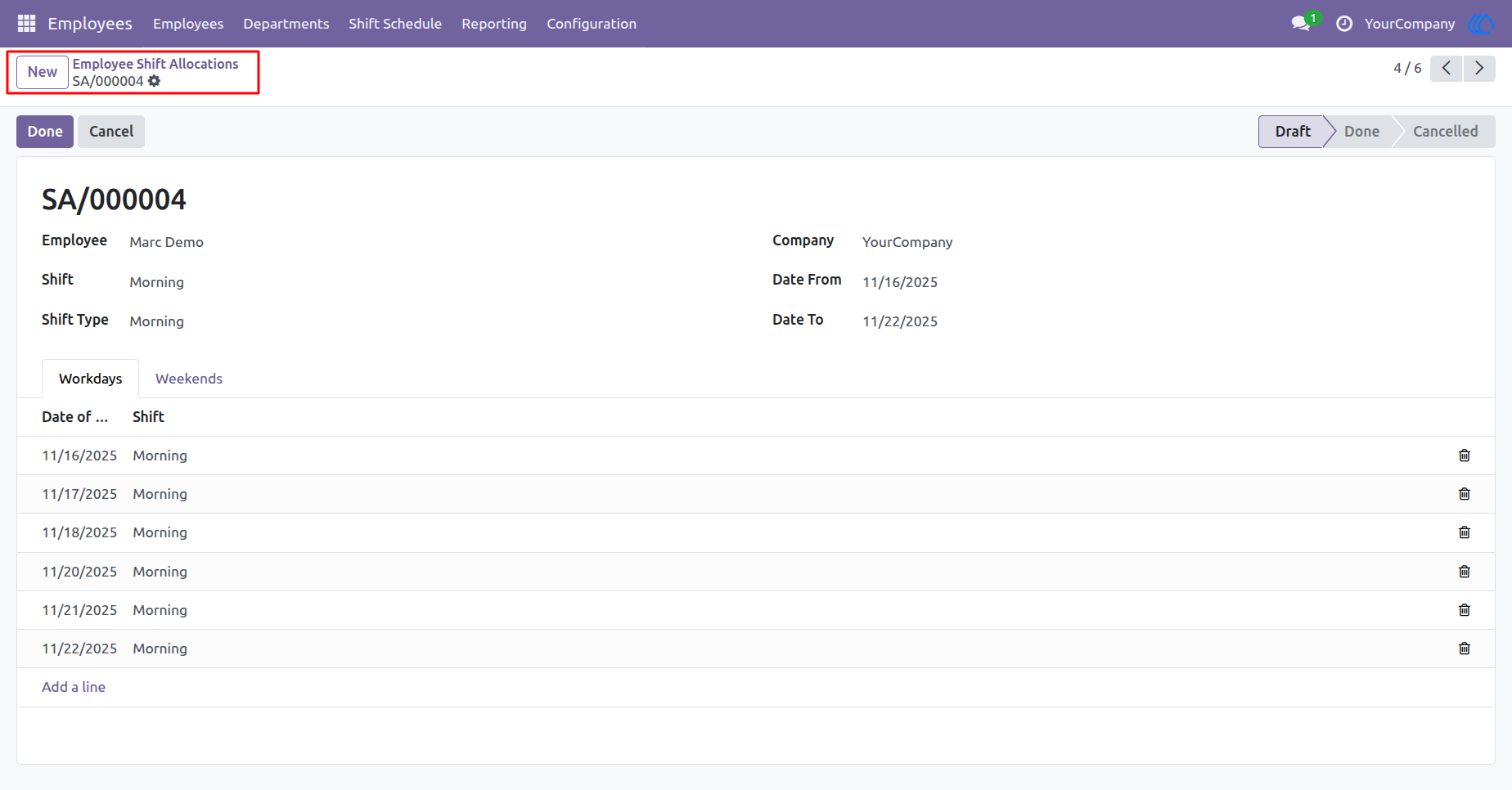Go to next record arrow
Viewport: 1512px width, 790px height.
(x=1479, y=68)
